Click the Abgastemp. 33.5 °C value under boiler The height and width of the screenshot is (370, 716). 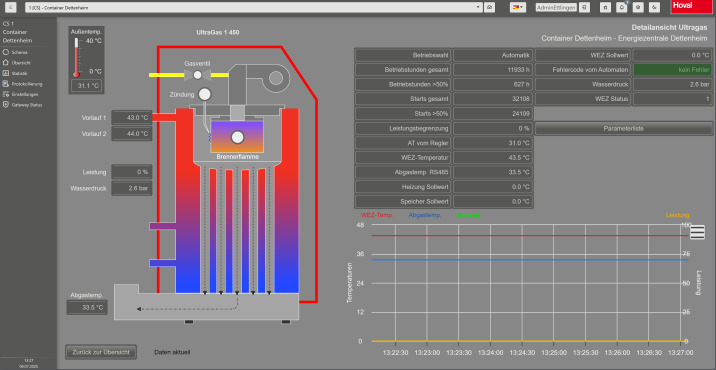(87, 307)
